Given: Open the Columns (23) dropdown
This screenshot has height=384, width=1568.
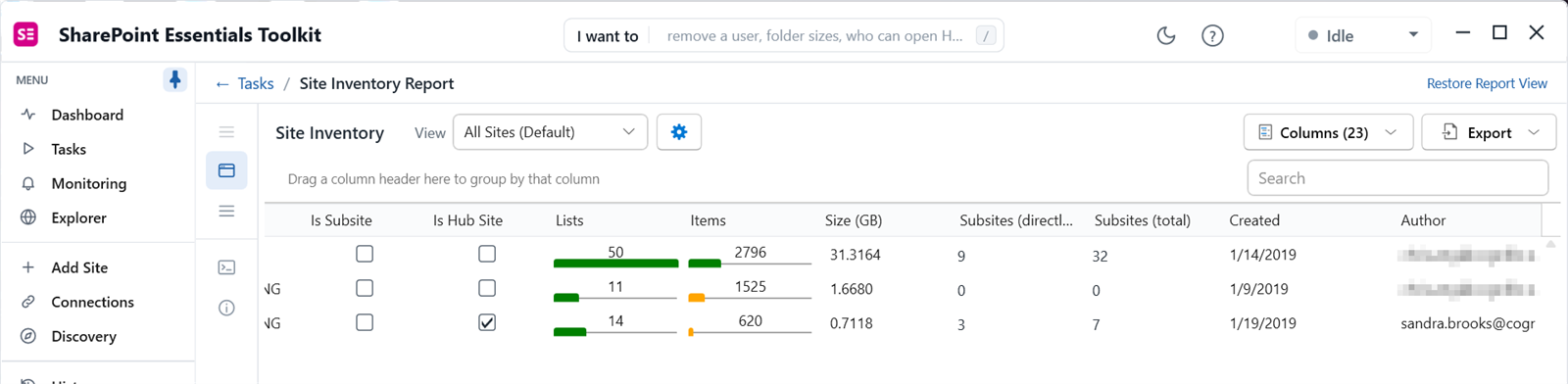Looking at the screenshot, I should tap(1328, 132).
